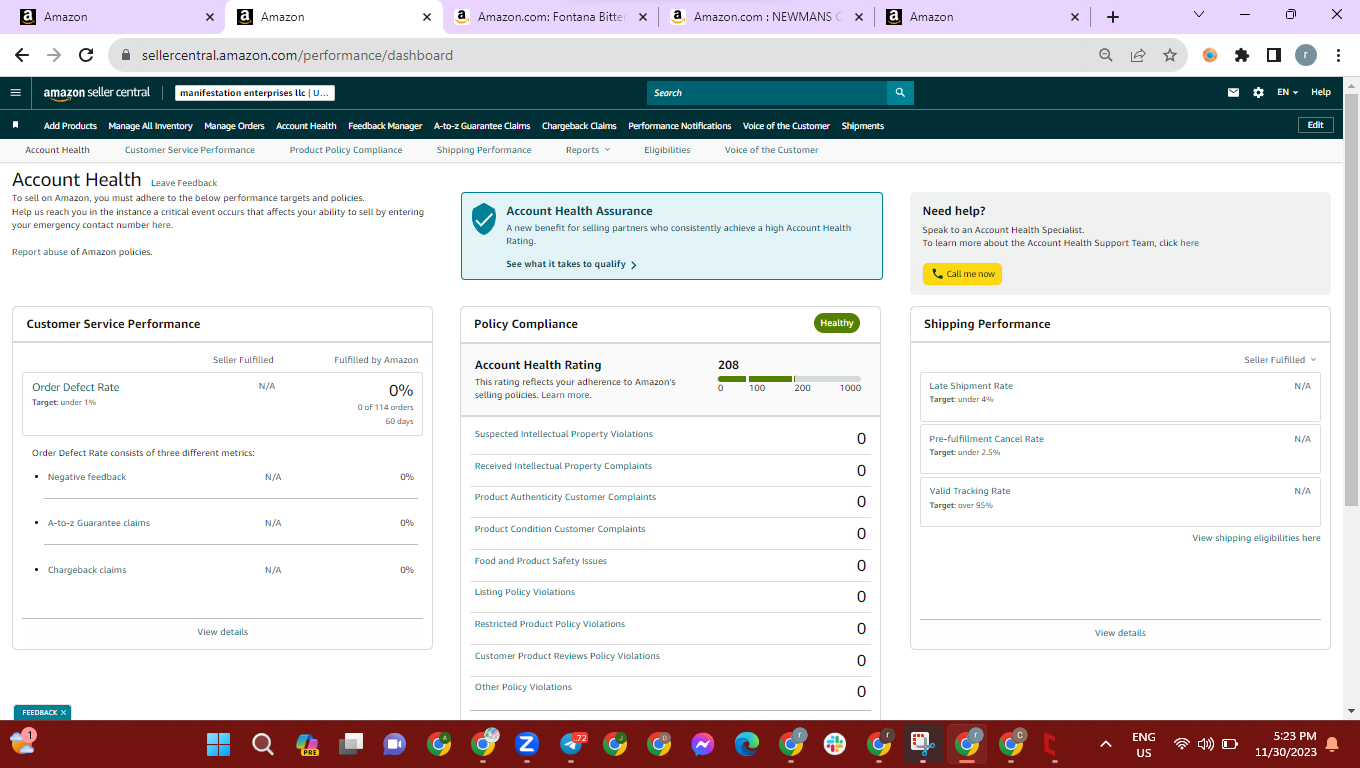Open Food and Product Safety Issues link
The image size is (1360, 768).
(540, 561)
